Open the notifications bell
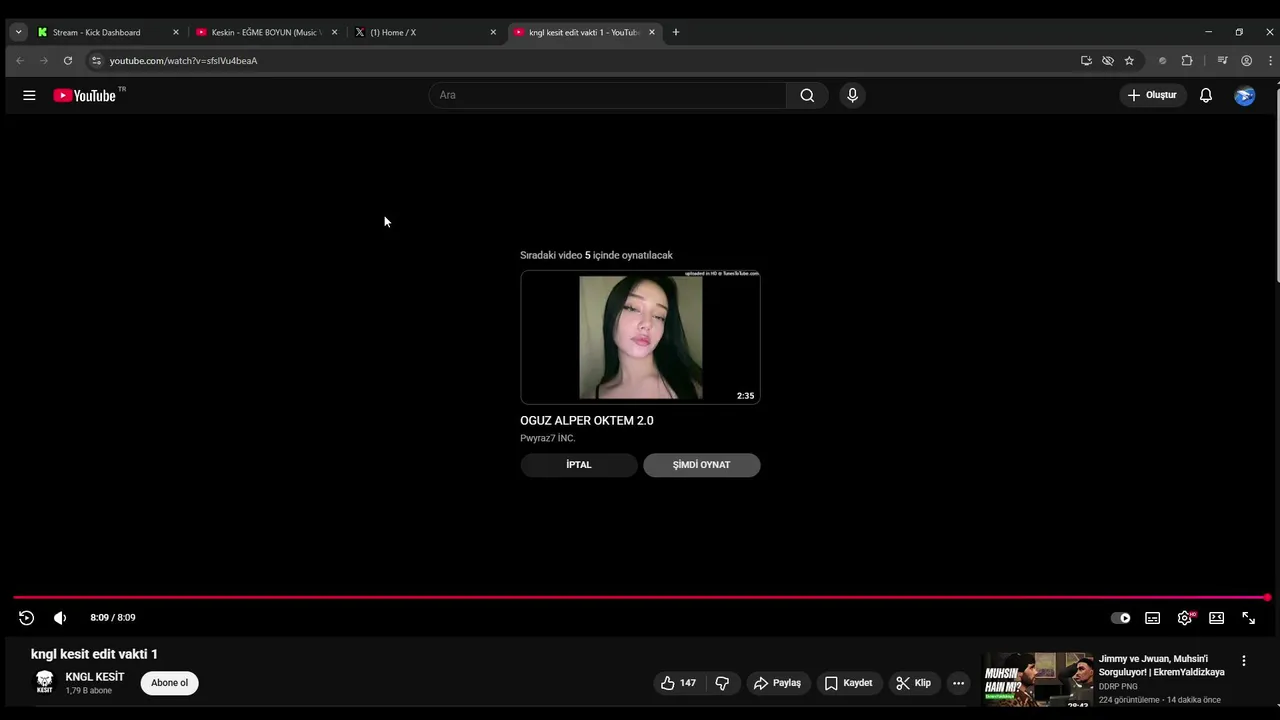 click(x=1206, y=95)
